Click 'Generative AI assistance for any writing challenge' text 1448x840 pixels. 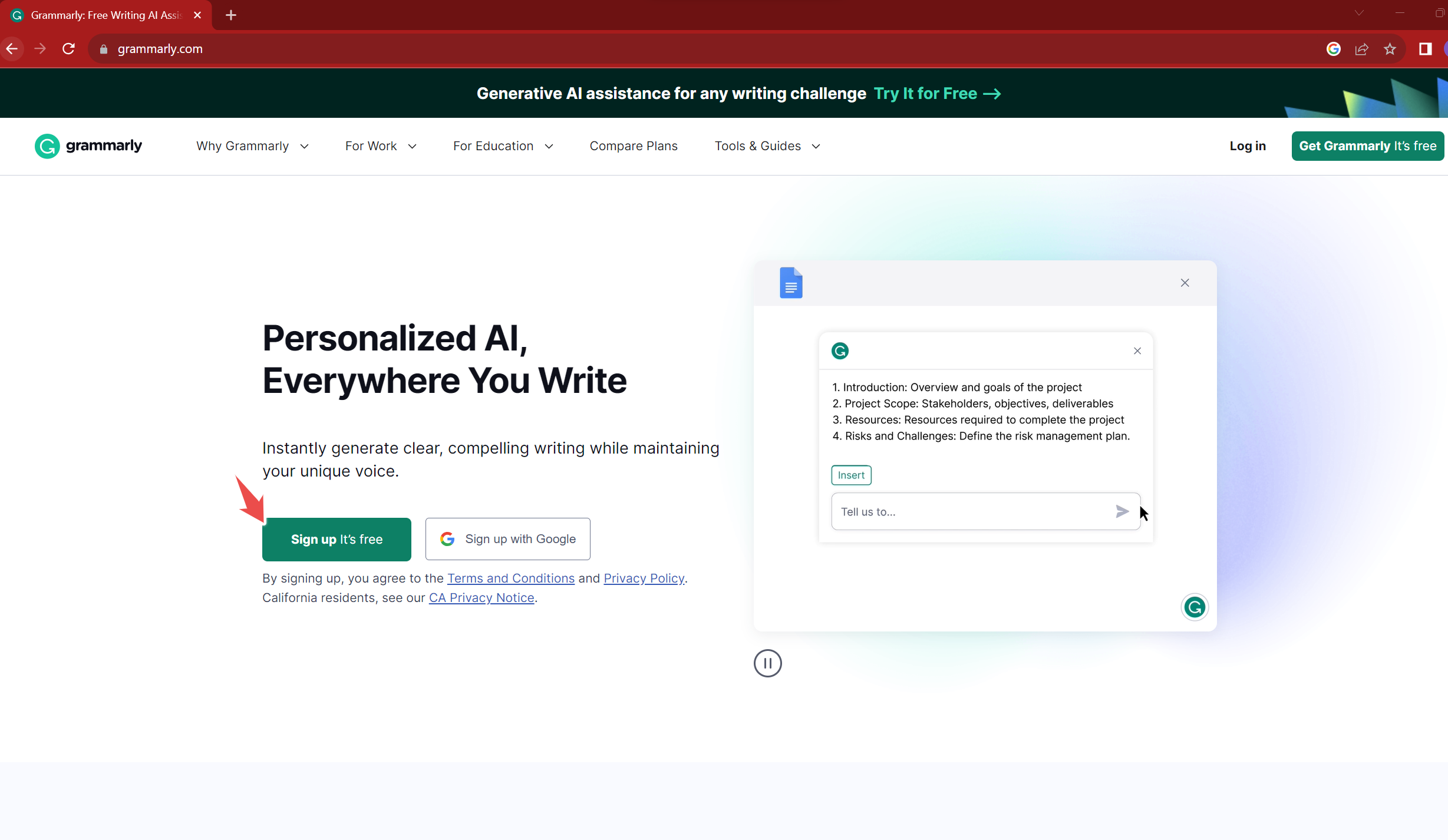coord(671,94)
